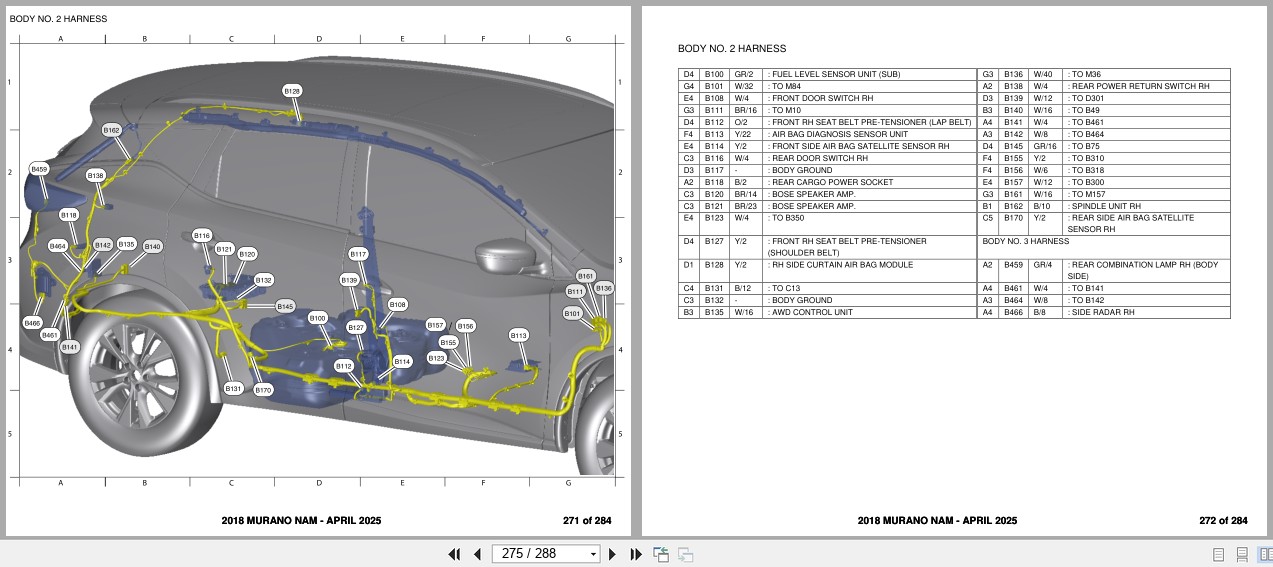Click connector label B111 on diagram
The width and height of the screenshot is (1273, 567).
pos(575,291)
